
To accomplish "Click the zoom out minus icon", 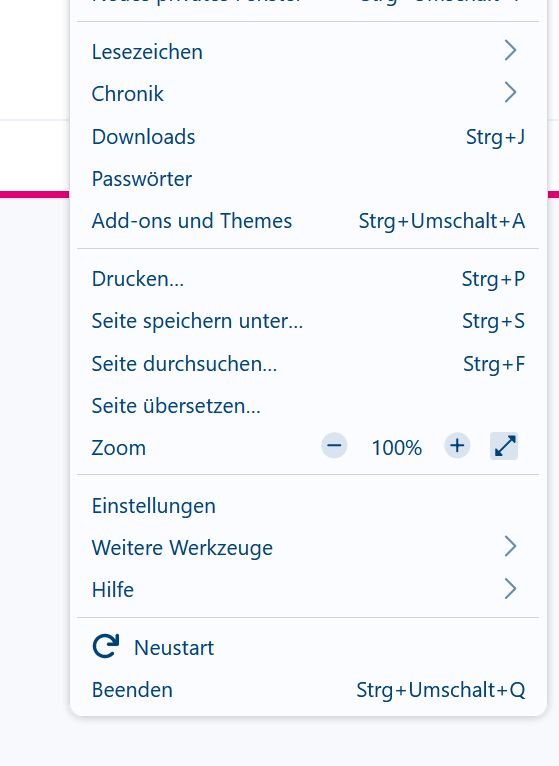I will (334, 446).
